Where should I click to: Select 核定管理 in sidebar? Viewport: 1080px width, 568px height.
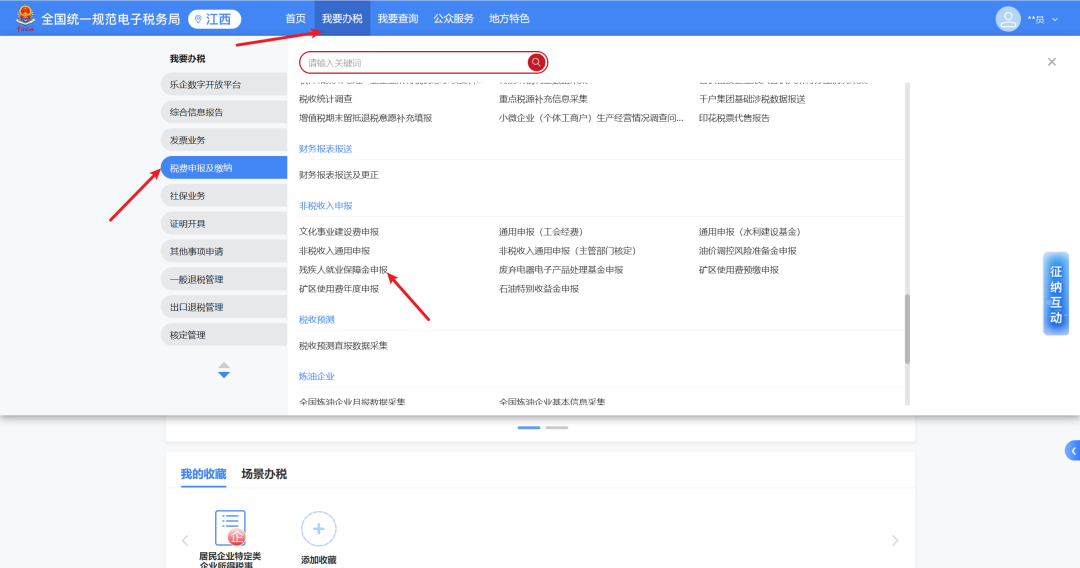pos(224,335)
